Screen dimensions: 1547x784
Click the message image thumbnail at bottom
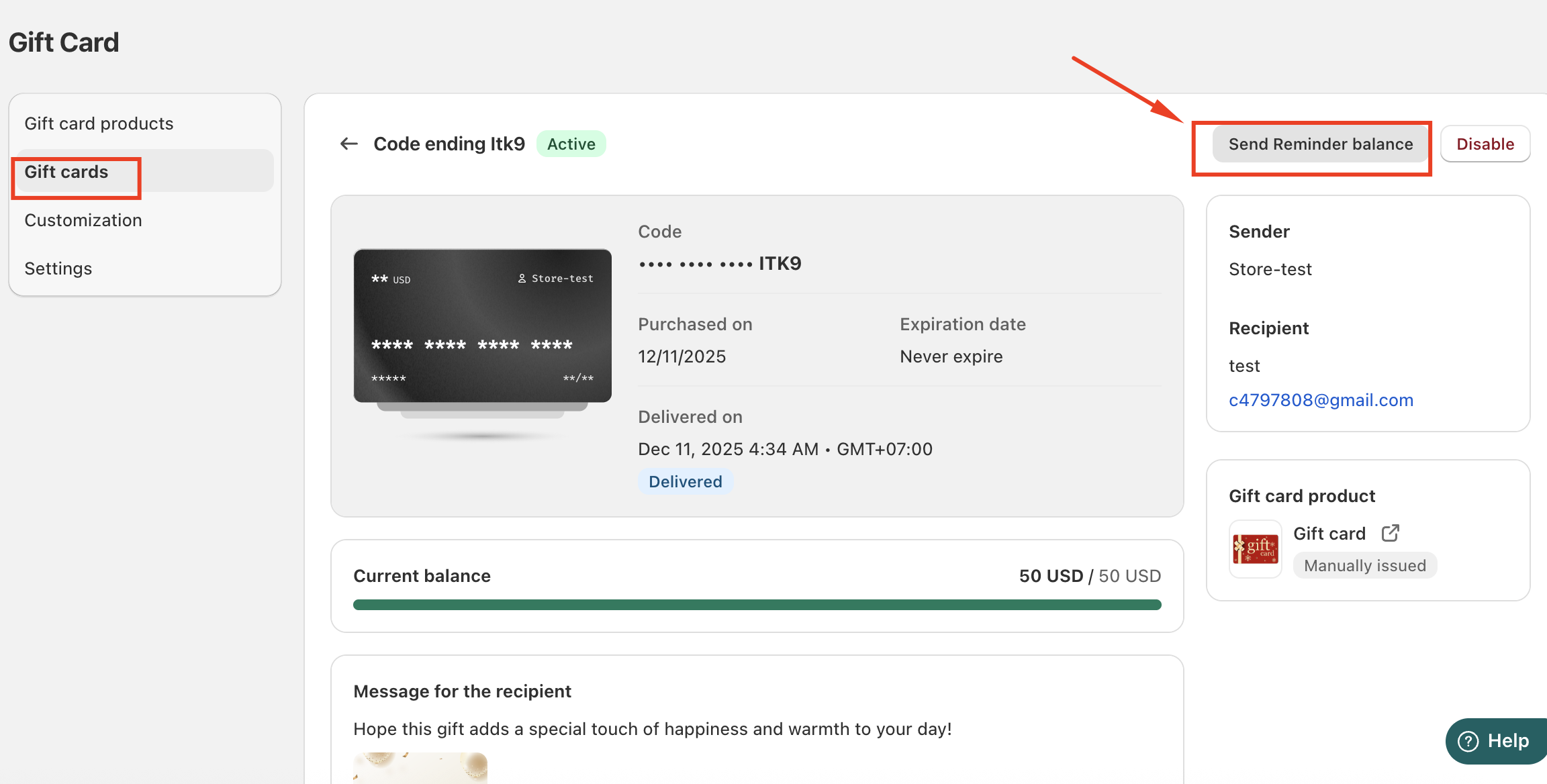tap(420, 767)
